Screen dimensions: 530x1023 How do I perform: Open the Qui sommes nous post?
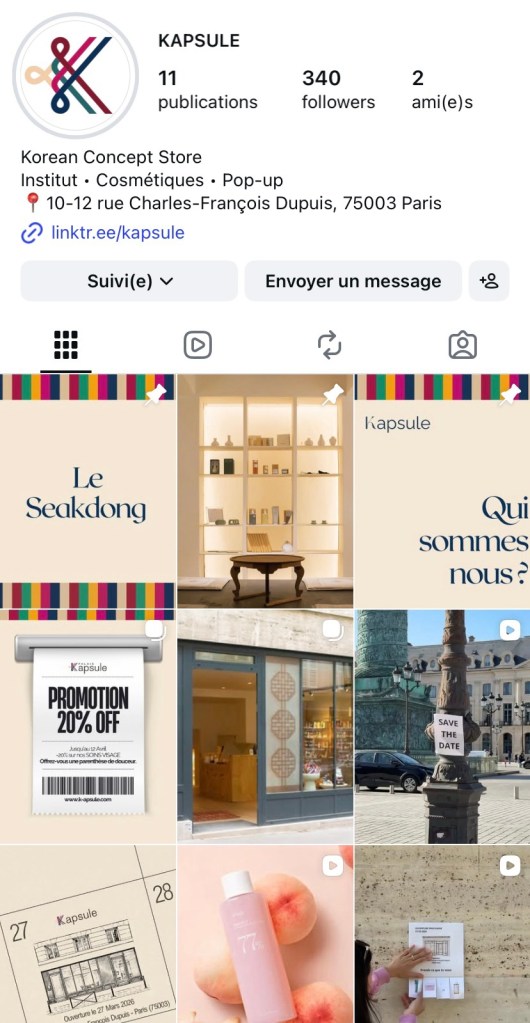pos(443,491)
